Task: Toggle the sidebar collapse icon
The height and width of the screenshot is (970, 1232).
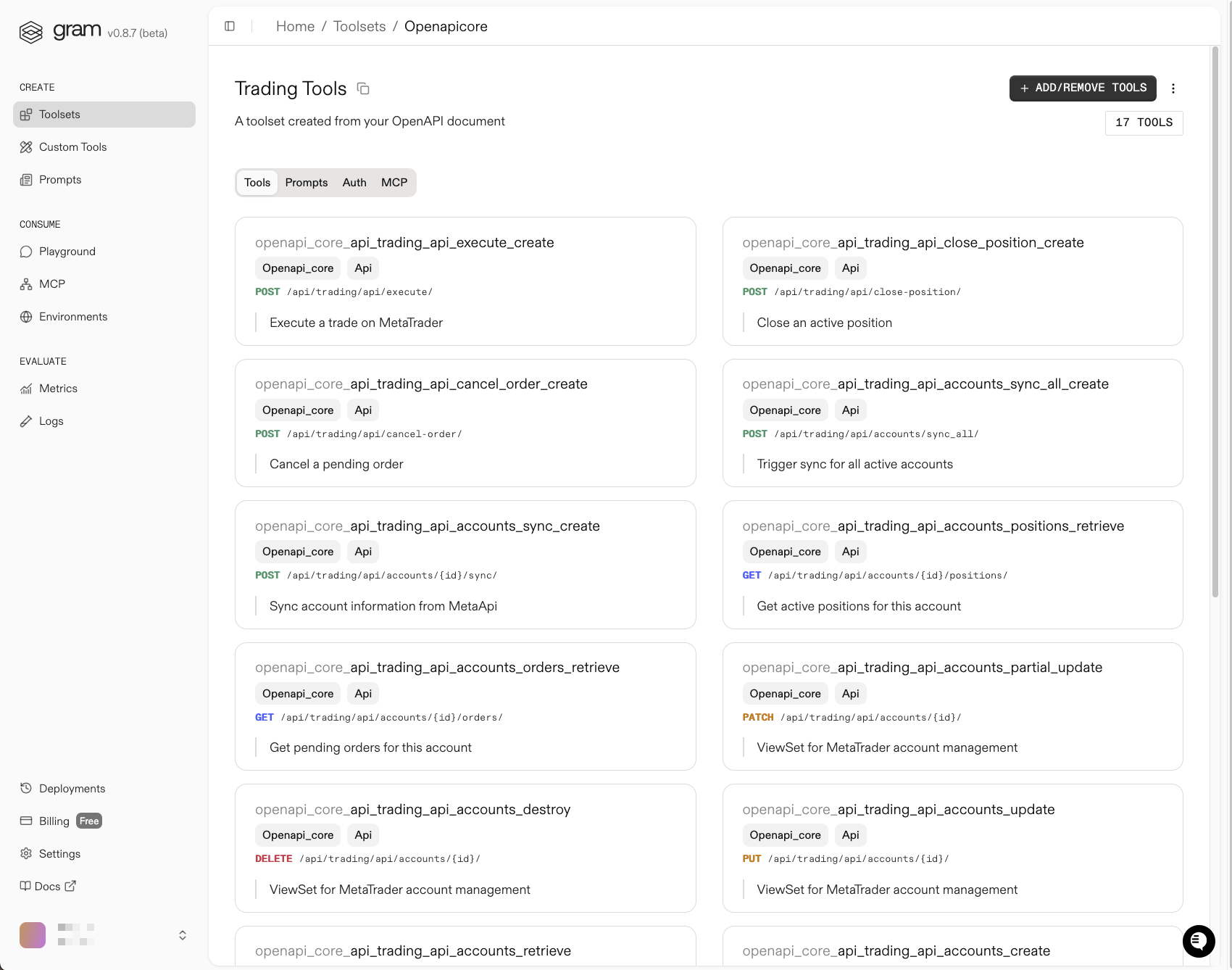Action: [x=230, y=26]
